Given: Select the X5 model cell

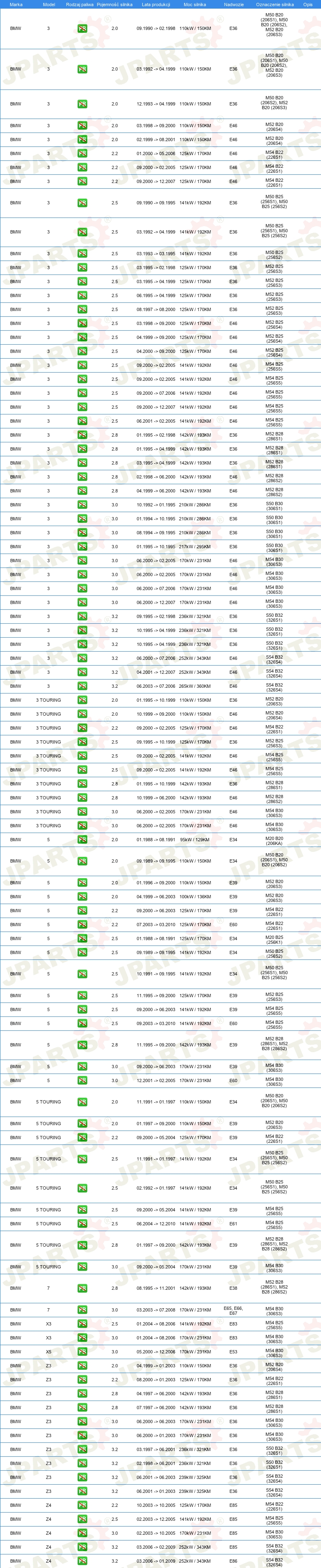Looking at the screenshot, I should 49,1351.
